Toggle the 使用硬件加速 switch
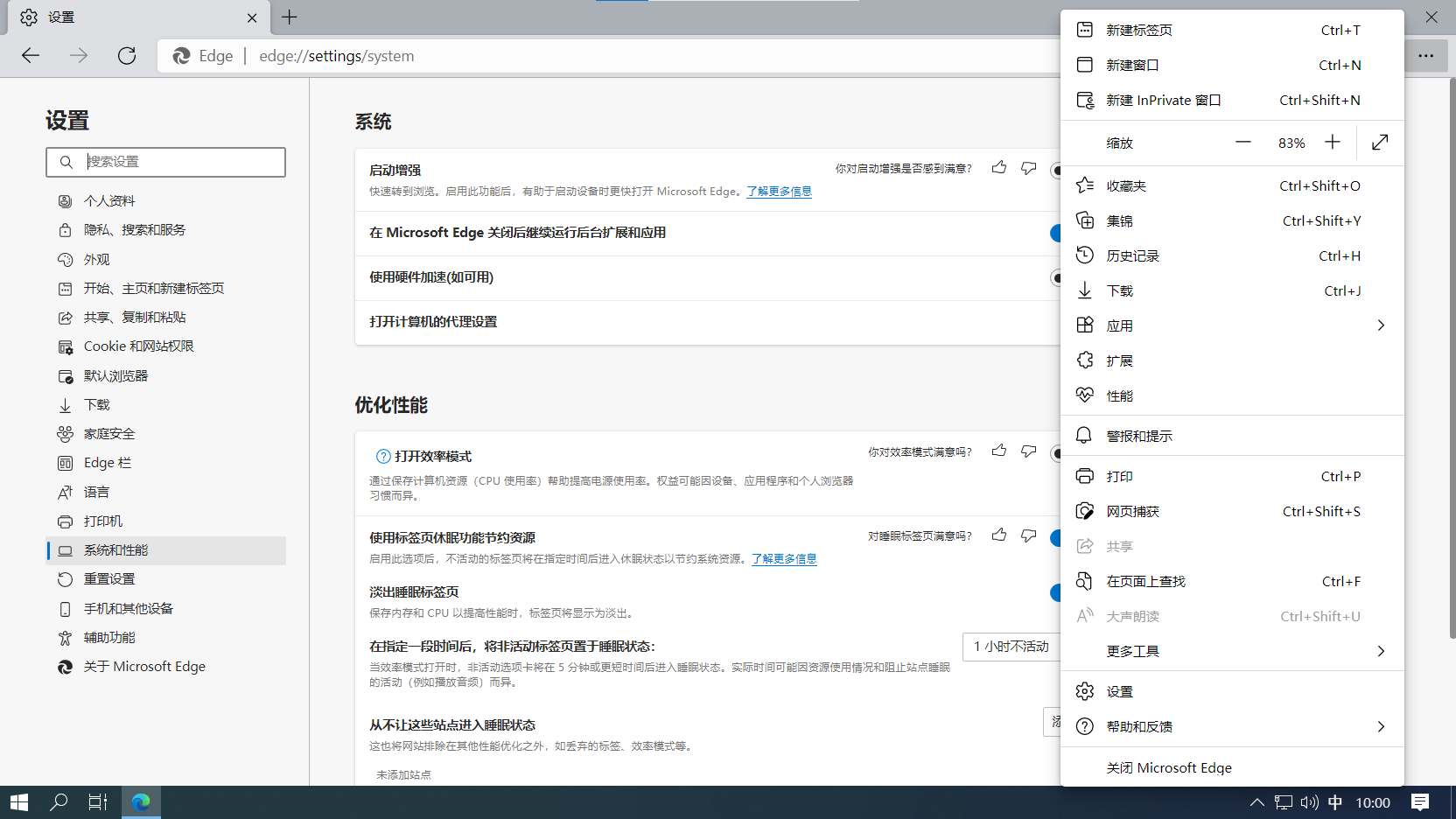This screenshot has width=1456, height=819. coord(1056,277)
